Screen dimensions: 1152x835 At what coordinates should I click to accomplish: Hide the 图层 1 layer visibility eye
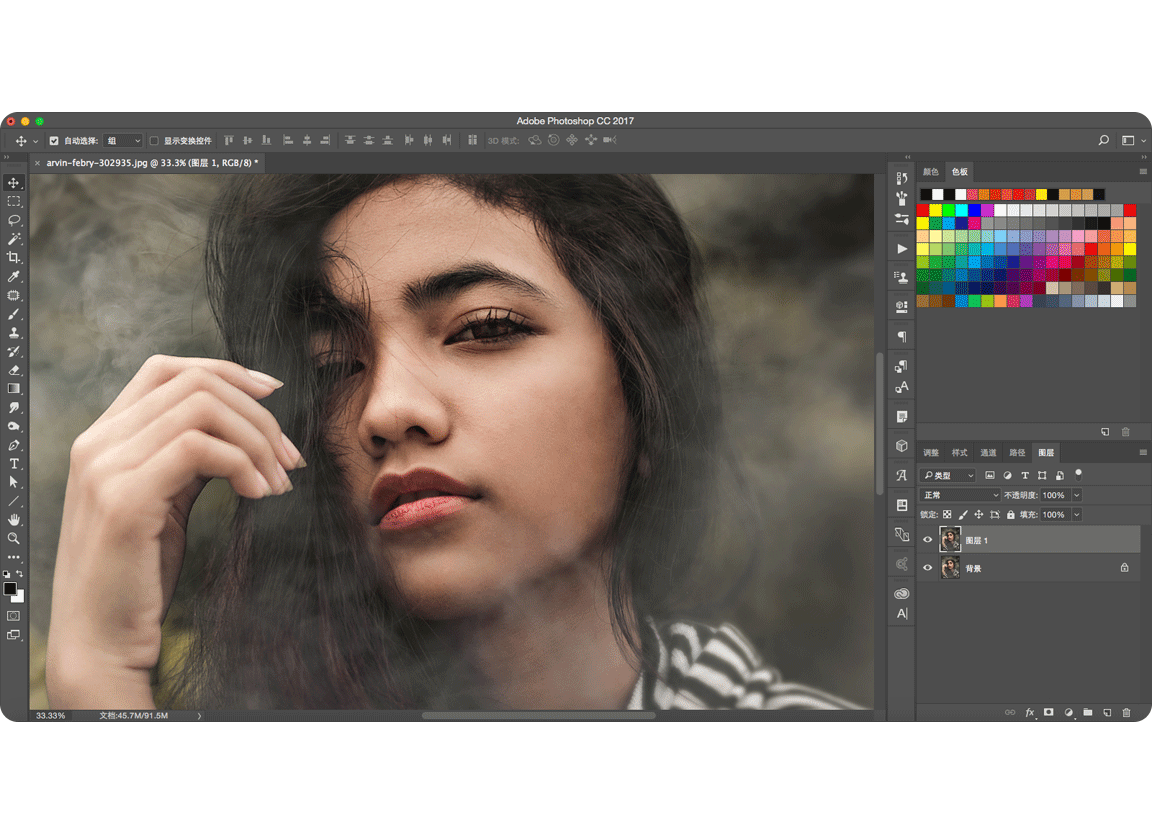[927, 540]
